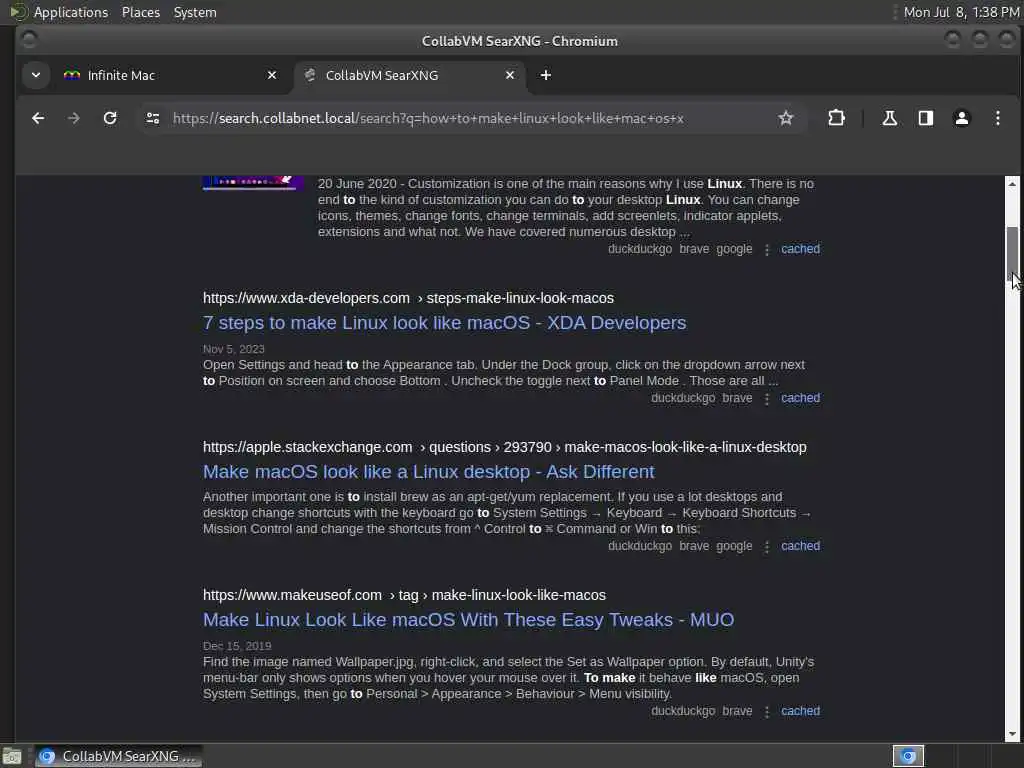Expand options dots for the 20 June 2020 result
This screenshot has width=1024, height=768.
click(767, 249)
